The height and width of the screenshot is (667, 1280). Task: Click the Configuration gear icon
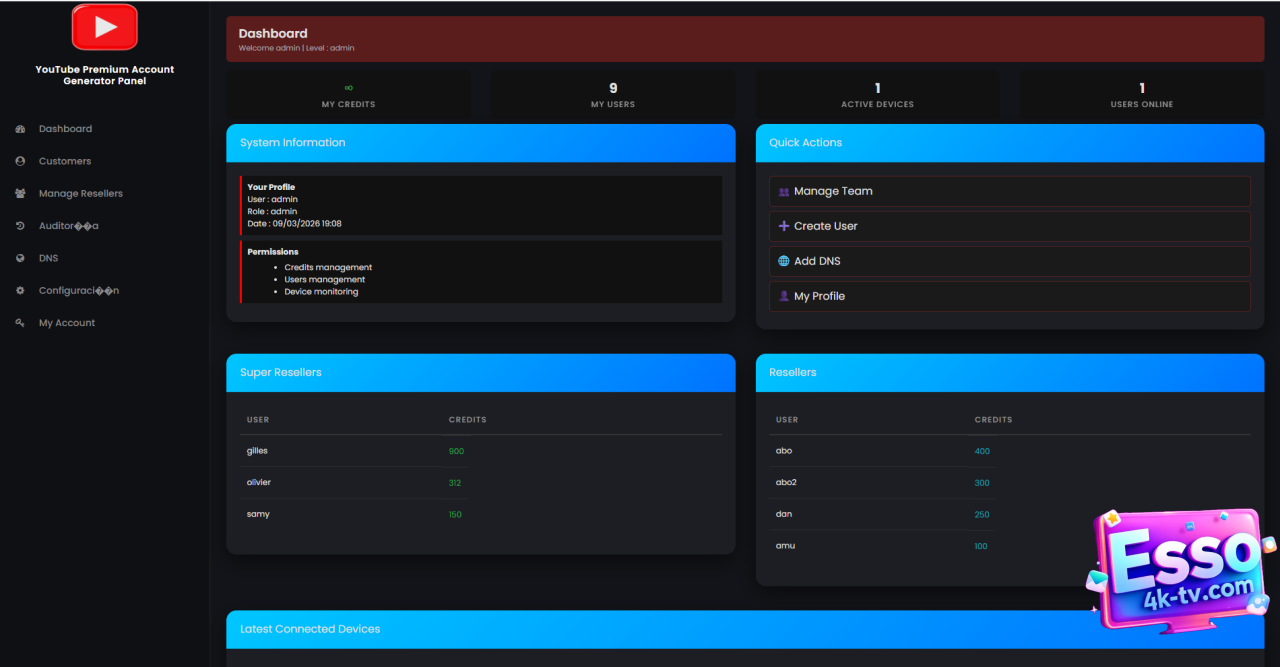point(20,291)
